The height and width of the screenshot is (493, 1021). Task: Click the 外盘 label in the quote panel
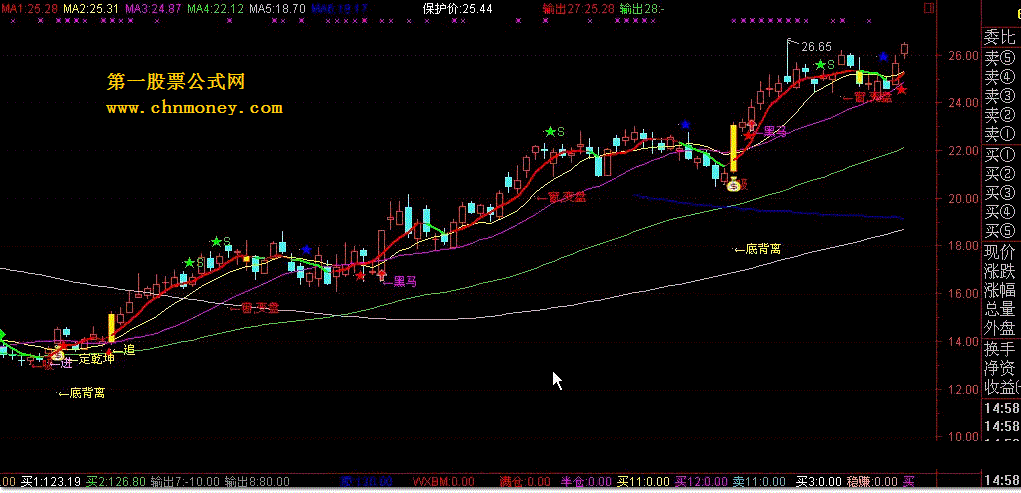[x=1000, y=327]
